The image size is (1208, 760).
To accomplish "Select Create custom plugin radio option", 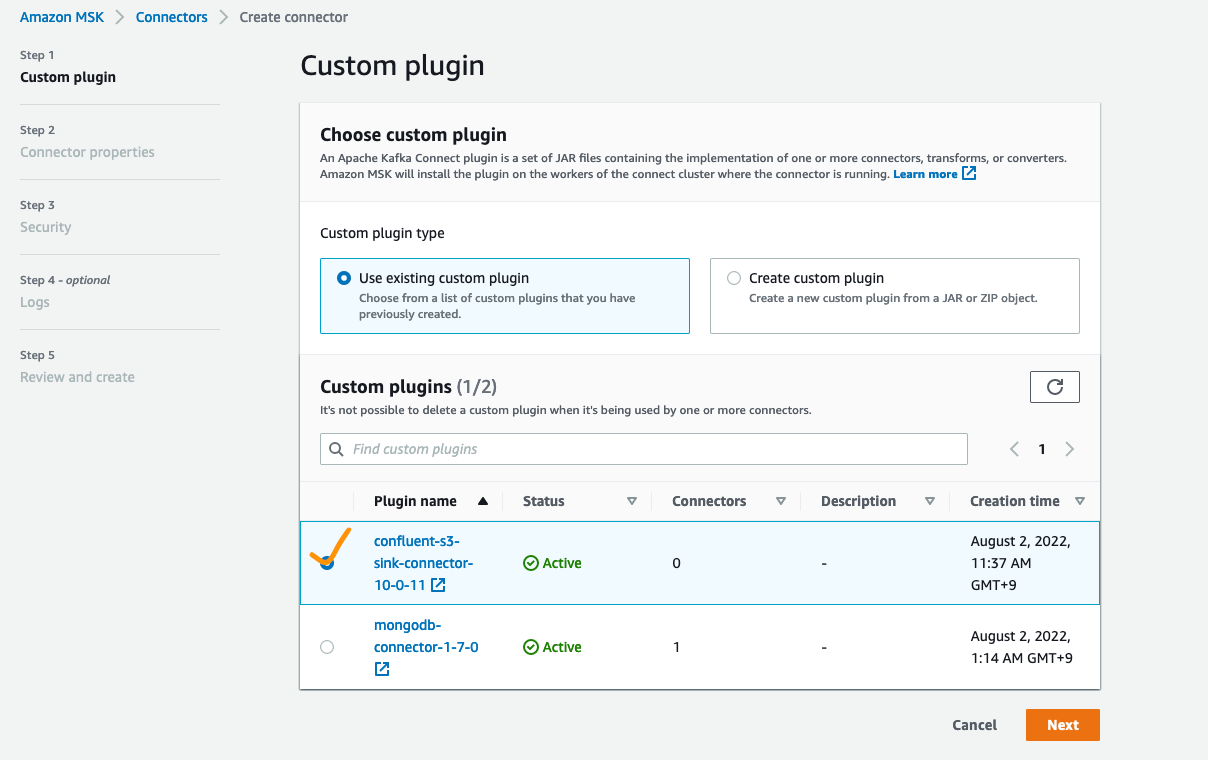I will (x=734, y=278).
